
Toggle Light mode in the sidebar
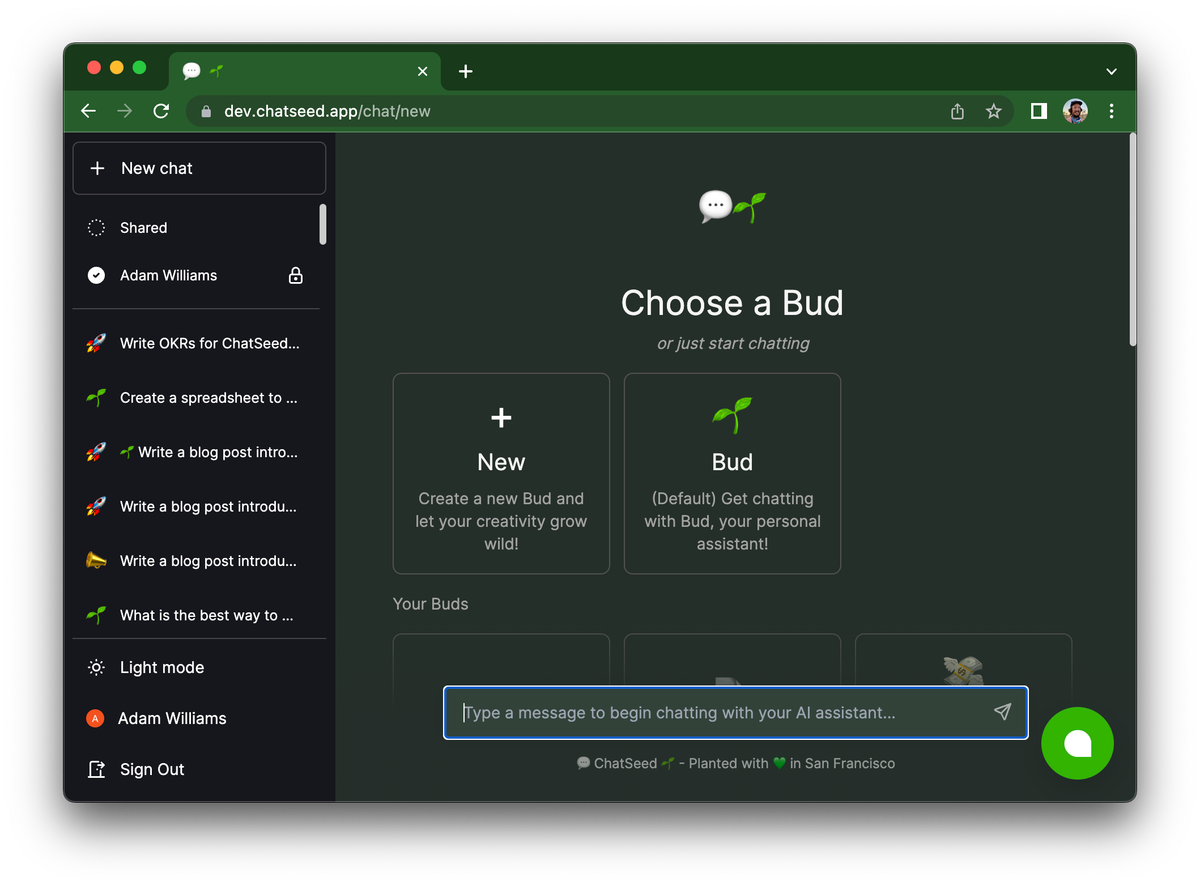160,667
